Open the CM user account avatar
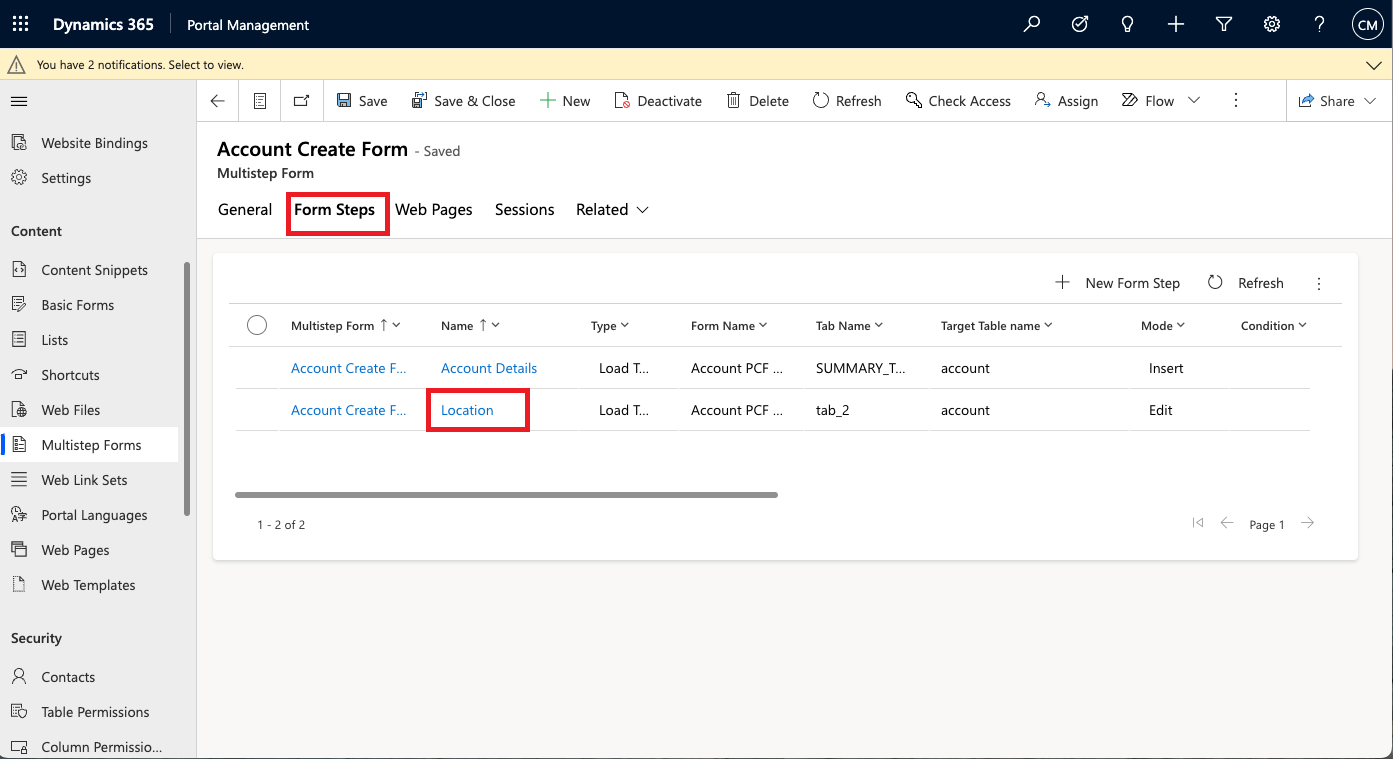 pos(1367,24)
